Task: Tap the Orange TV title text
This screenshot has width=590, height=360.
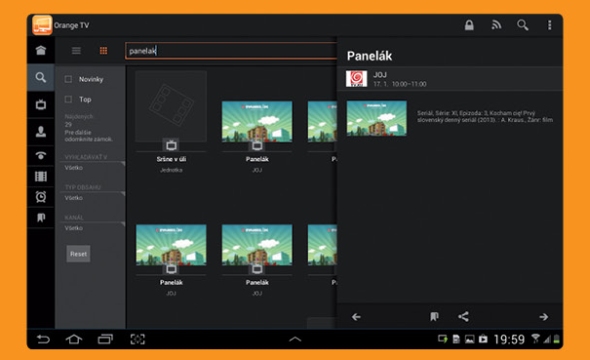Action: click(71, 25)
